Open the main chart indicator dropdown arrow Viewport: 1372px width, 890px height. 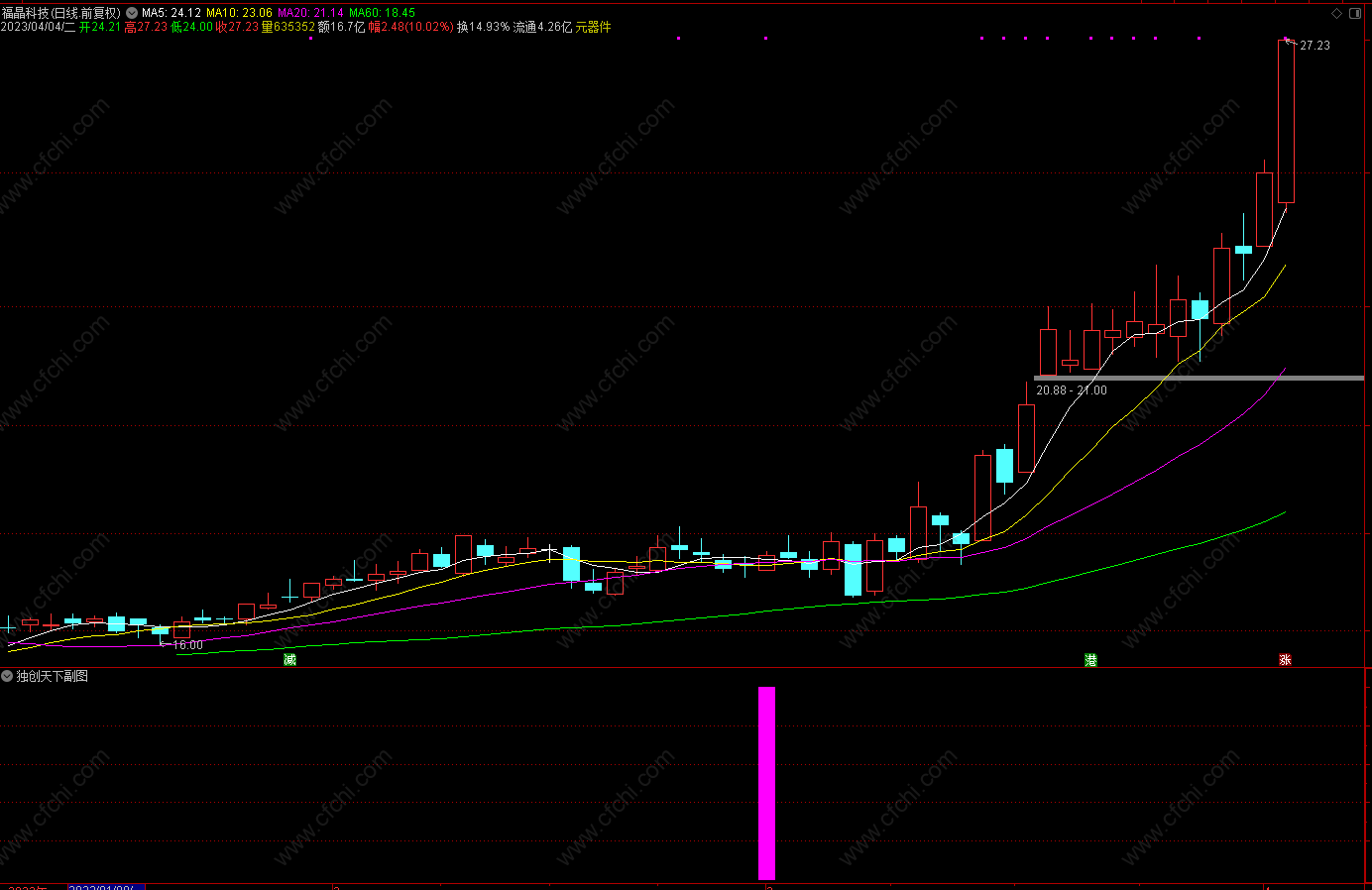[x=132, y=13]
